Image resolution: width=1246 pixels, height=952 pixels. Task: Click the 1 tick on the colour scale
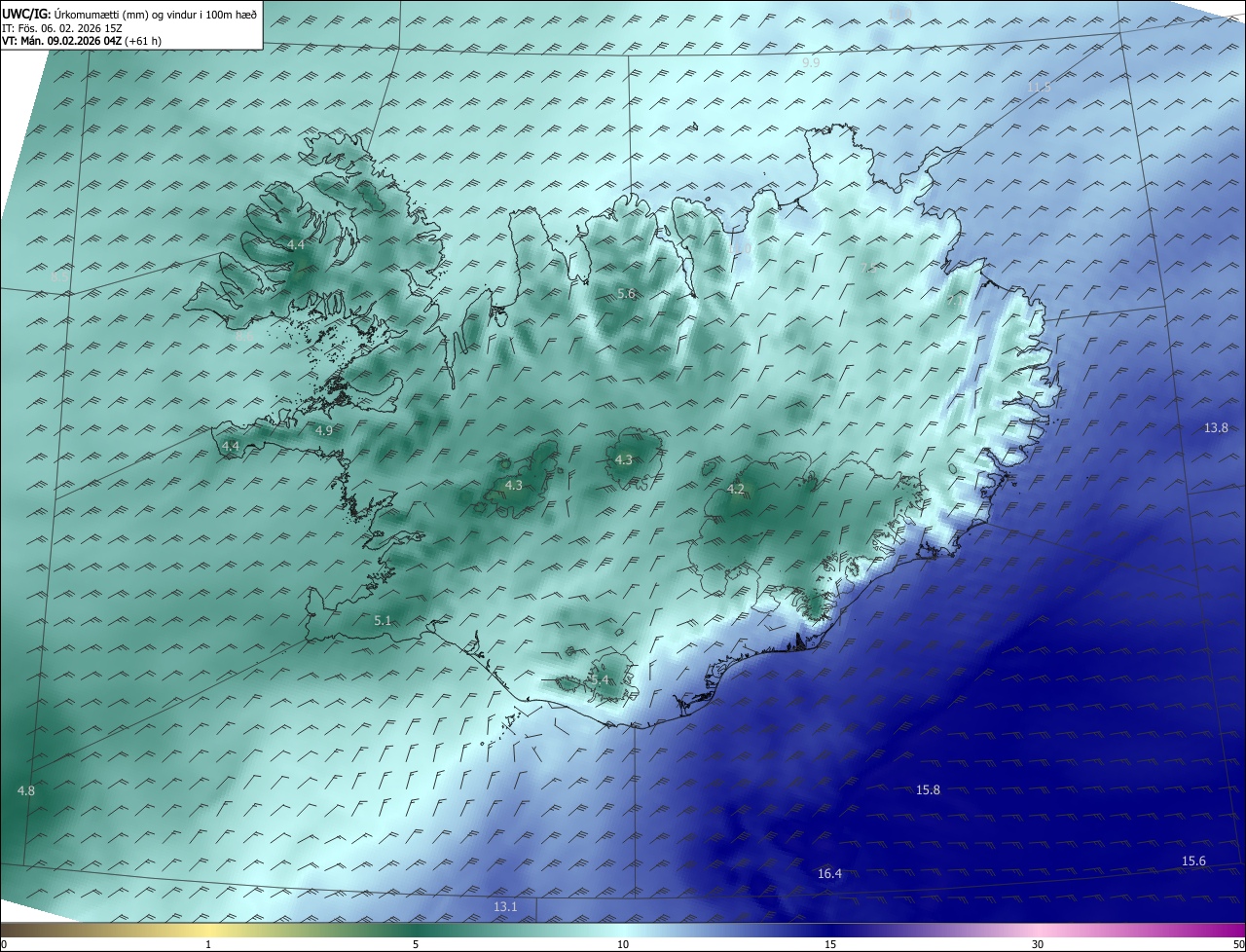coord(208,945)
